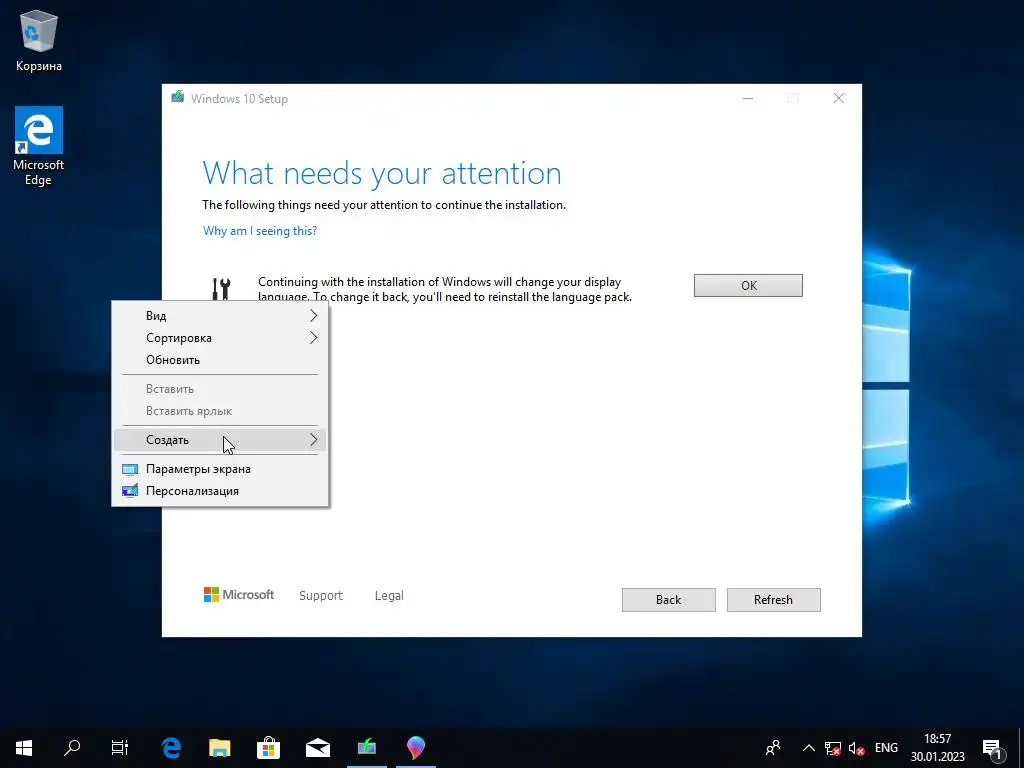Open File Explorer from the taskbar
The height and width of the screenshot is (768, 1024).
click(220, 747)
